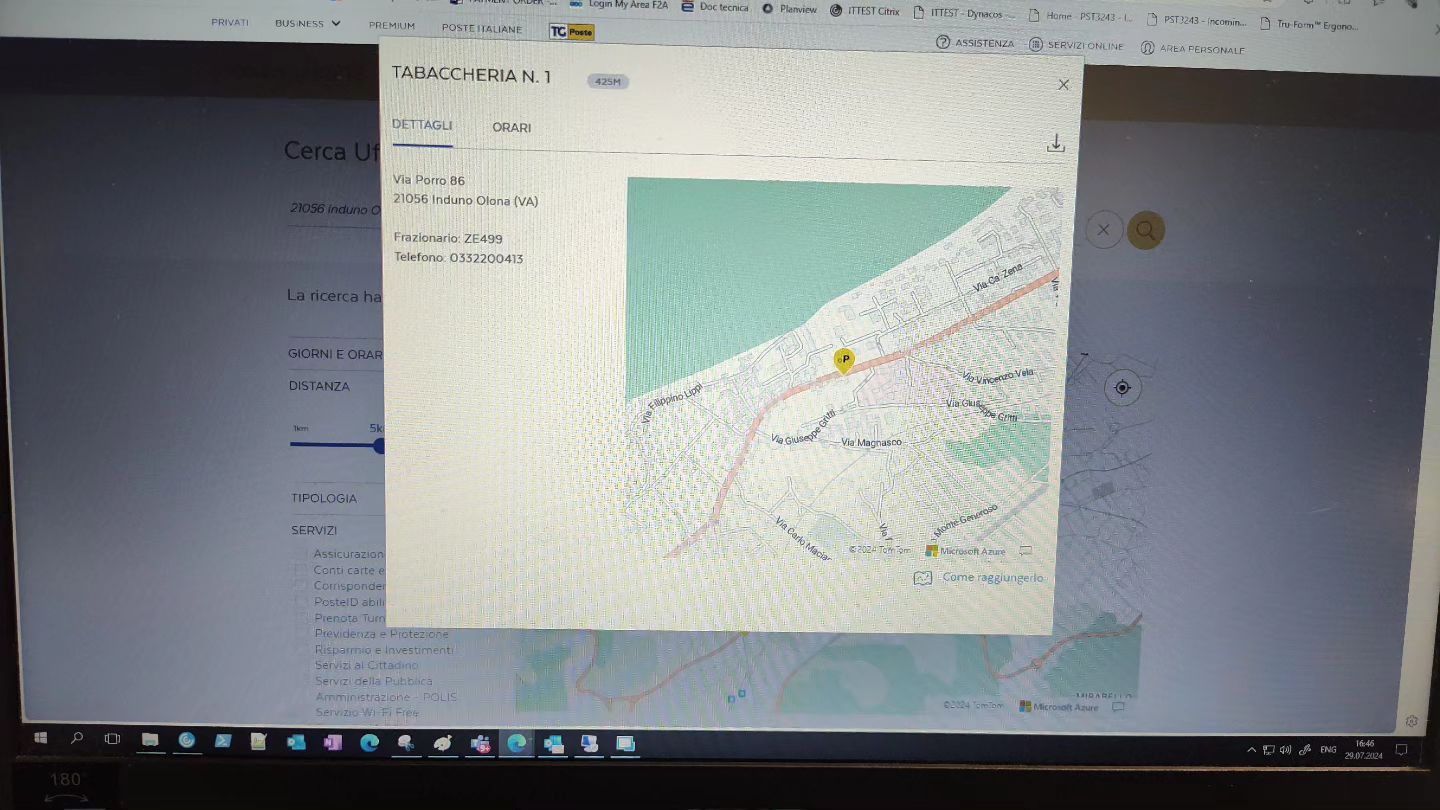This screenshot has width=1440, height=810.
Task: Click the TG Poste logo
Action: (x=572, y=32)
